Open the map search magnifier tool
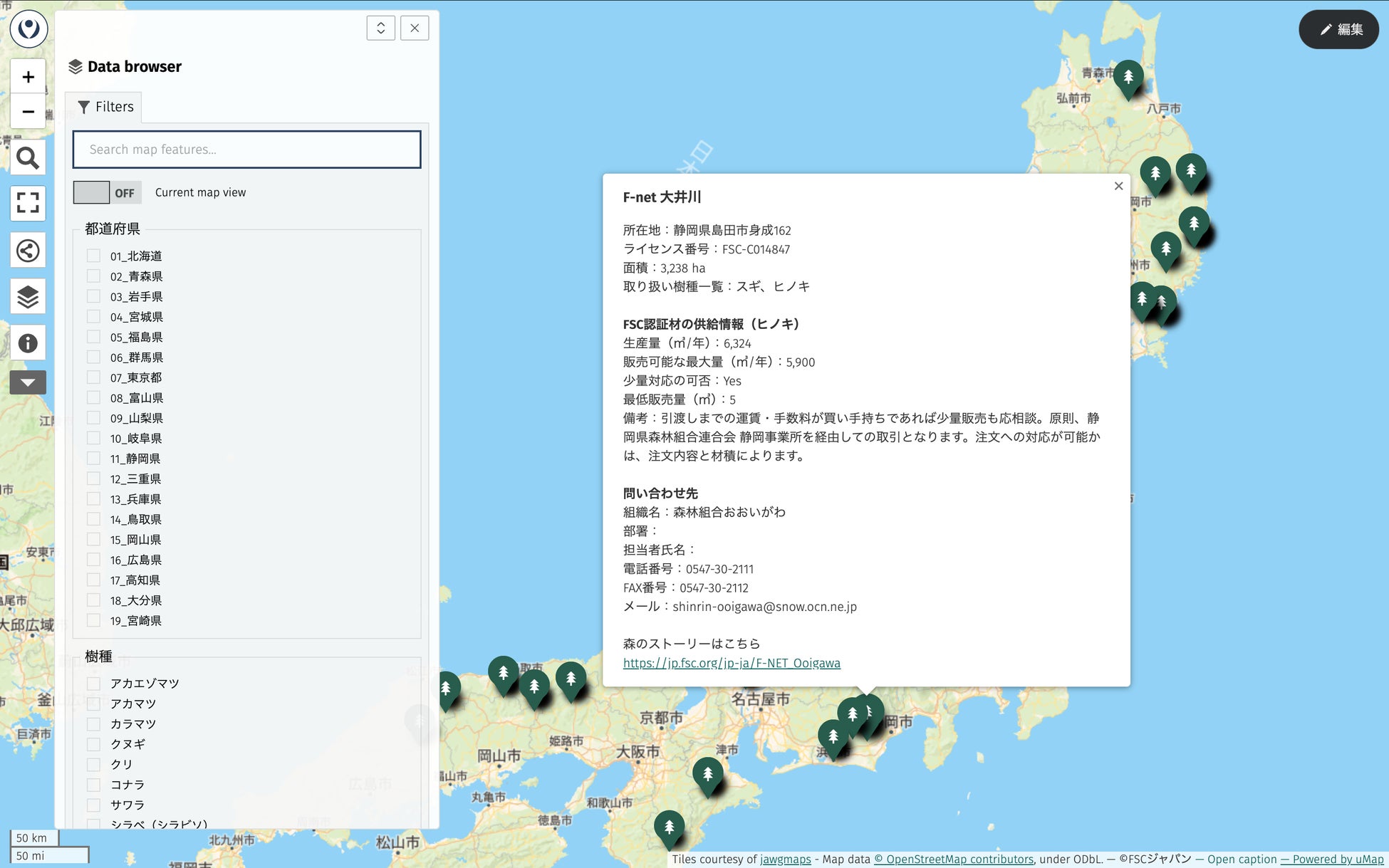1389x868 pixels. click(x=28, y=158)
